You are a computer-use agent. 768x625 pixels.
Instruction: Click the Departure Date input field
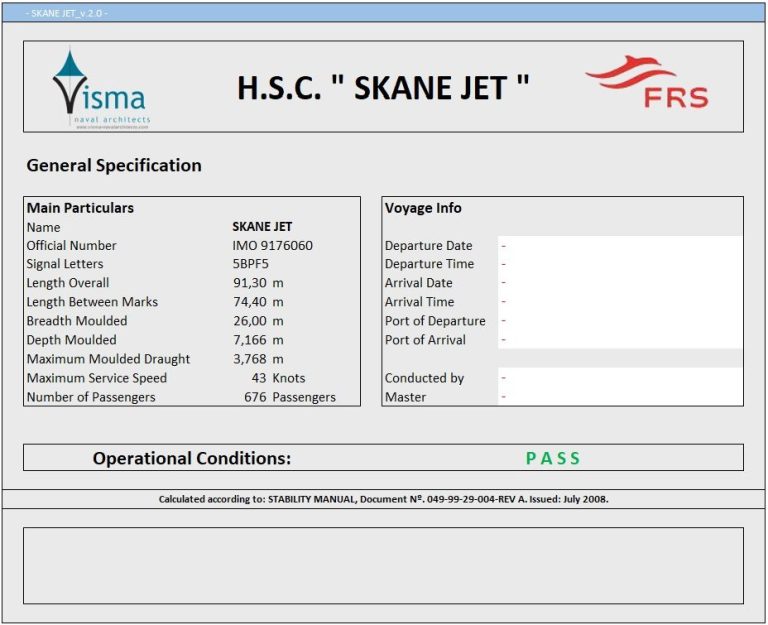coord(620,245)
